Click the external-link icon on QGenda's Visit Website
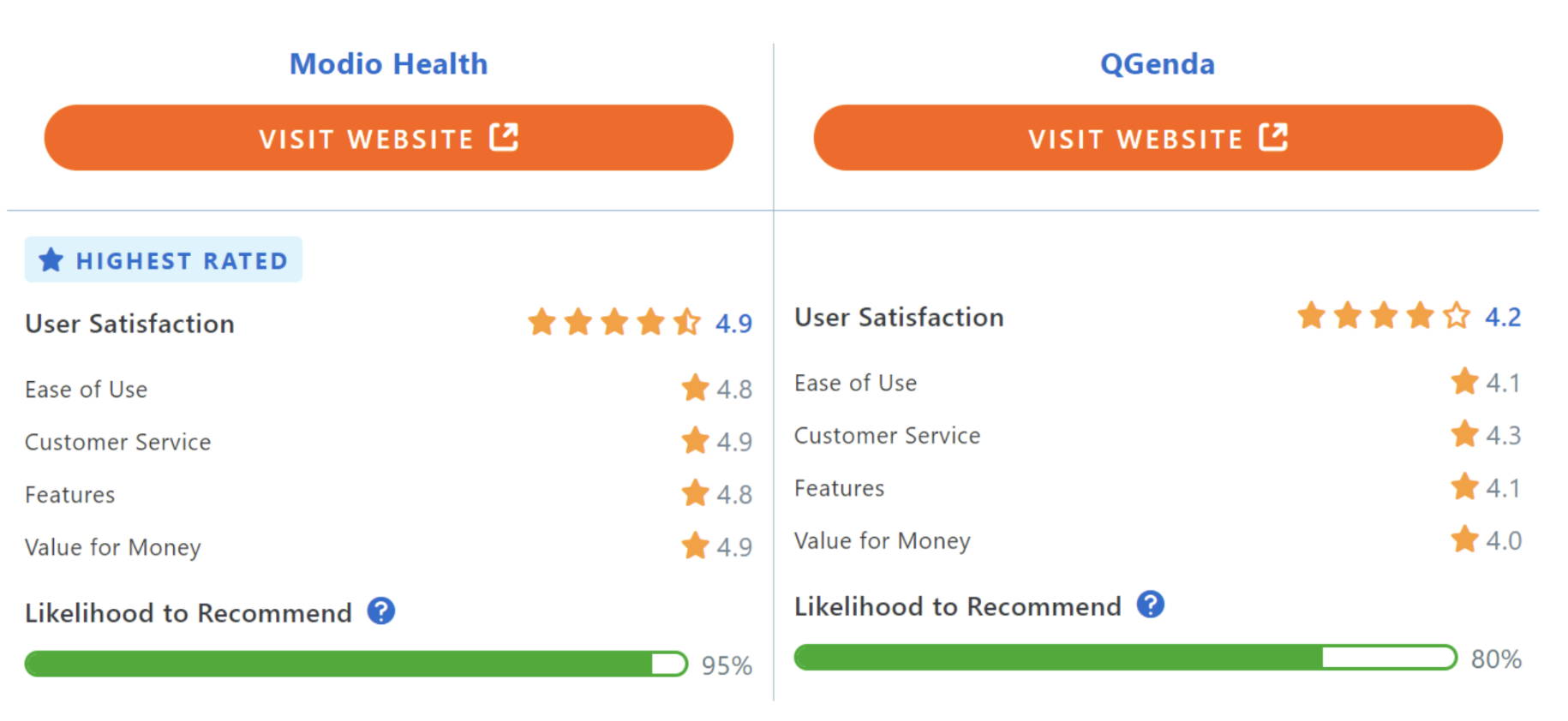The image size is (1568, 721). click(1273, 137)
